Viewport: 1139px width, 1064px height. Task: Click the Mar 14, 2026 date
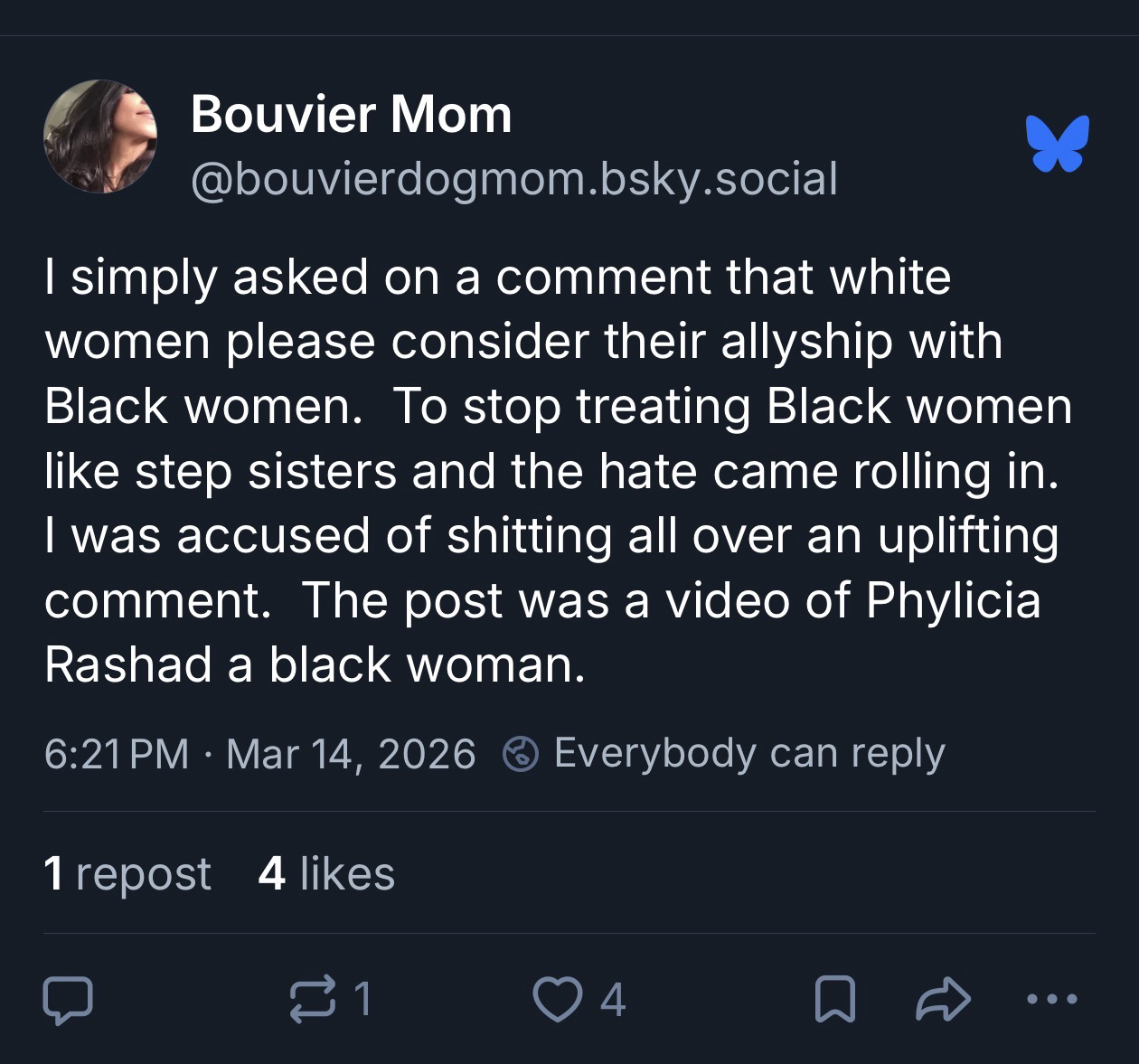(x=351, y=754)
